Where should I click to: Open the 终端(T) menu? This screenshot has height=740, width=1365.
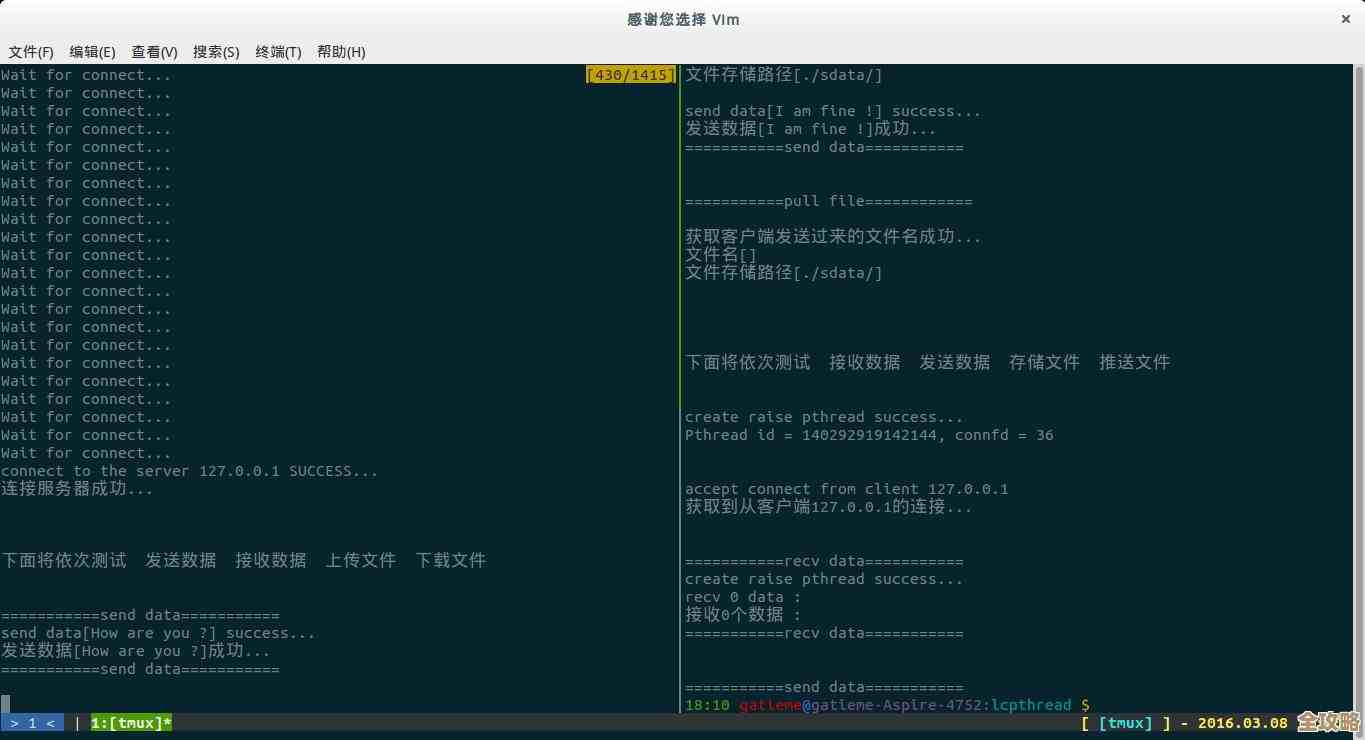pyautogui.click(x=278, y=51)
